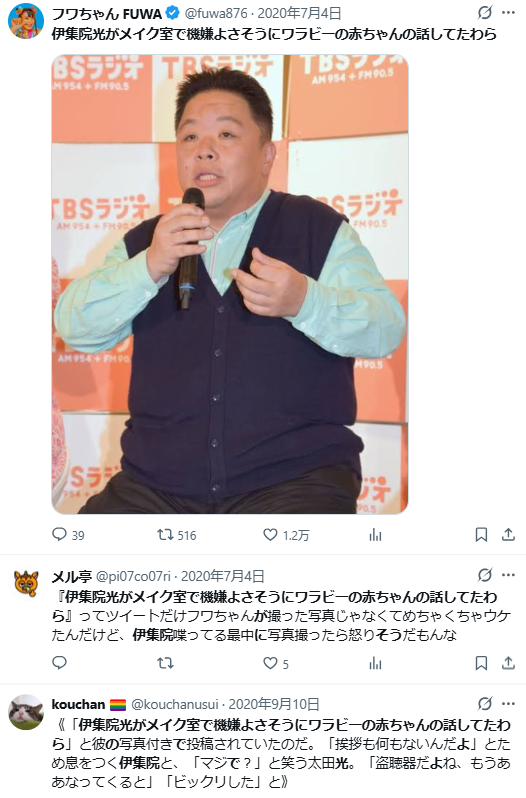
Task: Open more options on メル亭's reply
Action: point(508,575)
